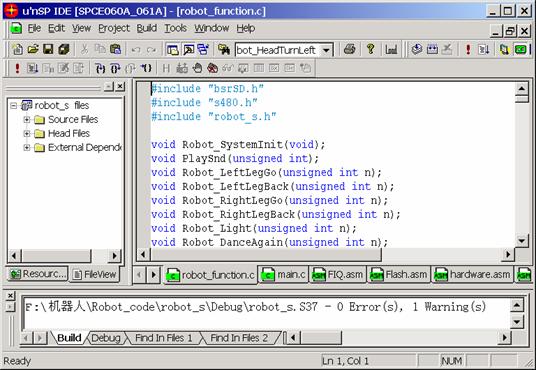The image size is (536, 370).
Task: Open the File menu
Action: tap(34, 28)
